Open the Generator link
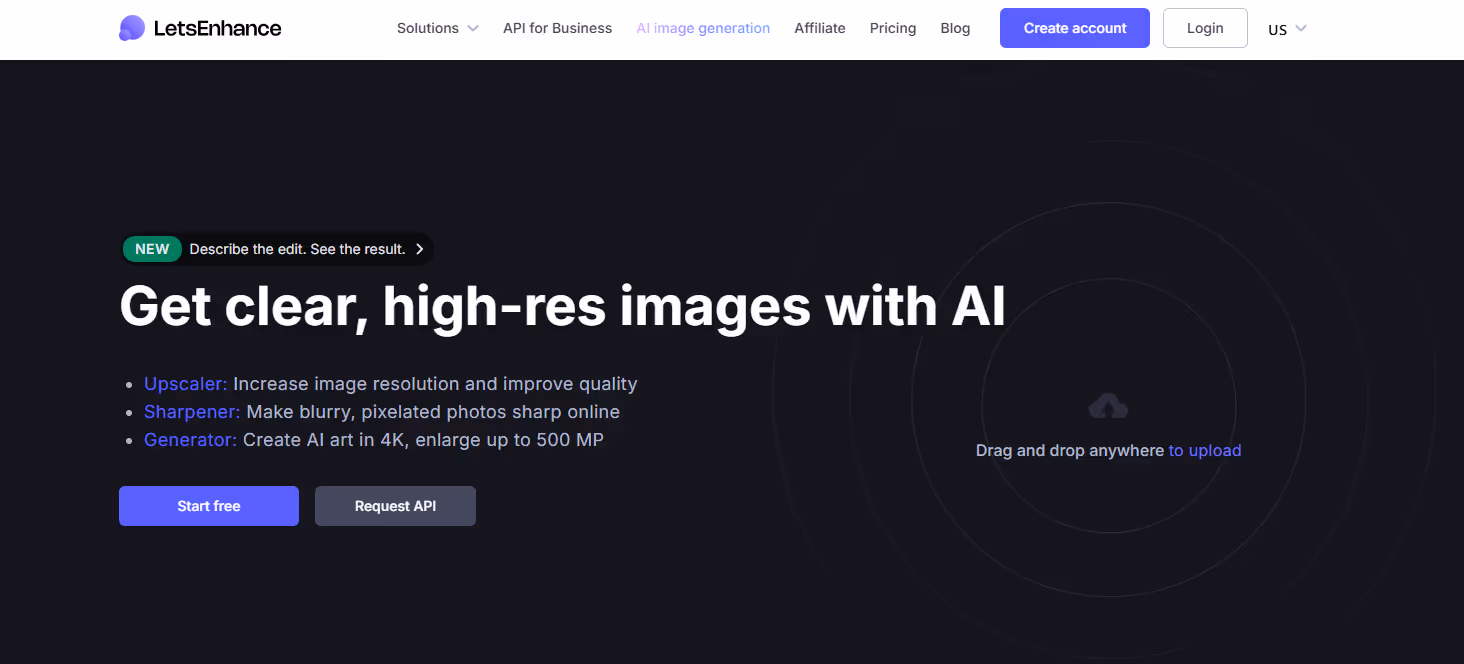The height and width of the screenshot is (664, 1464). (x=190, y=440)
